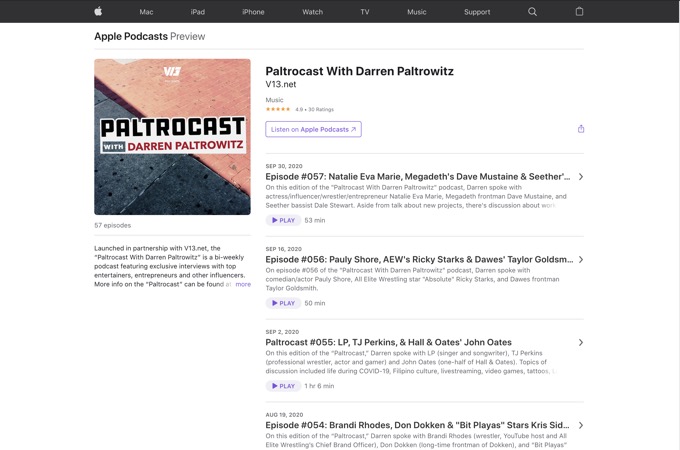This screenshot has width=680, height=450.
Task: Click the '53 min' duration
Action: click(x=315, y=220)
